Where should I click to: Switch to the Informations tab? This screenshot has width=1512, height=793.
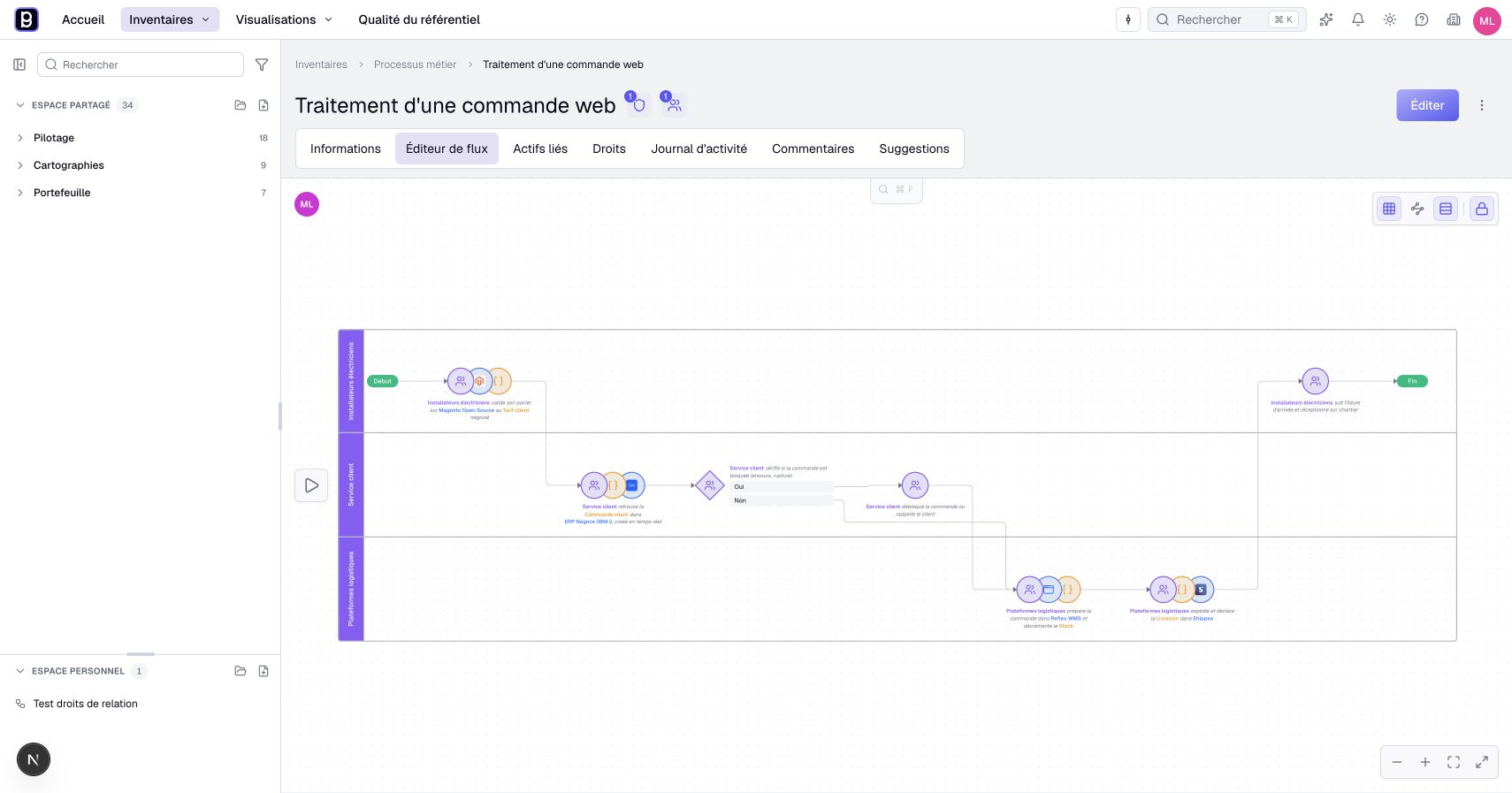click(346, 149)
